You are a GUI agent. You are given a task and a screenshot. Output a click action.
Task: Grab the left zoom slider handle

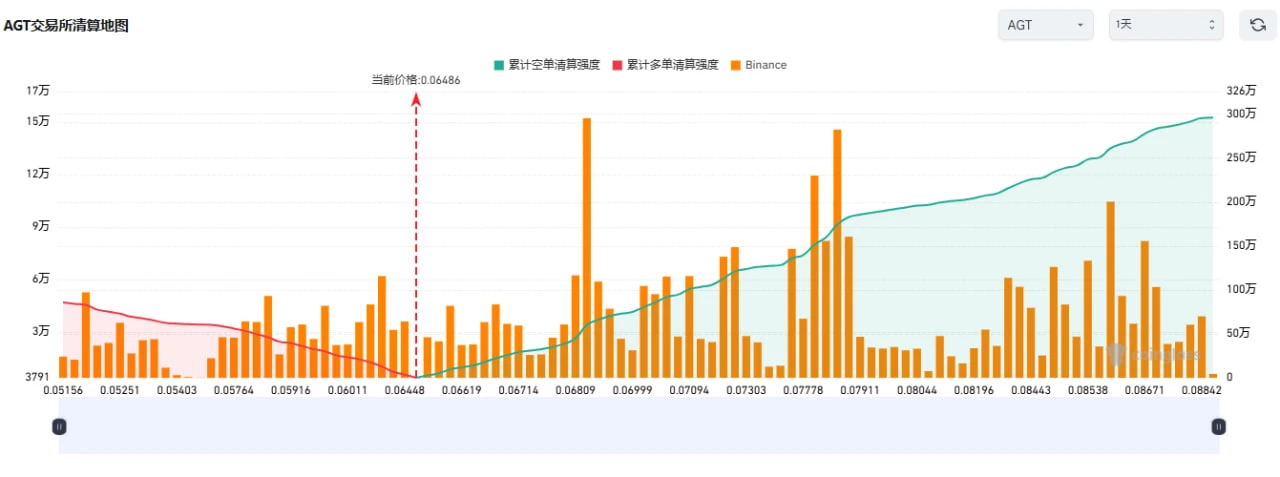point(59,426)
